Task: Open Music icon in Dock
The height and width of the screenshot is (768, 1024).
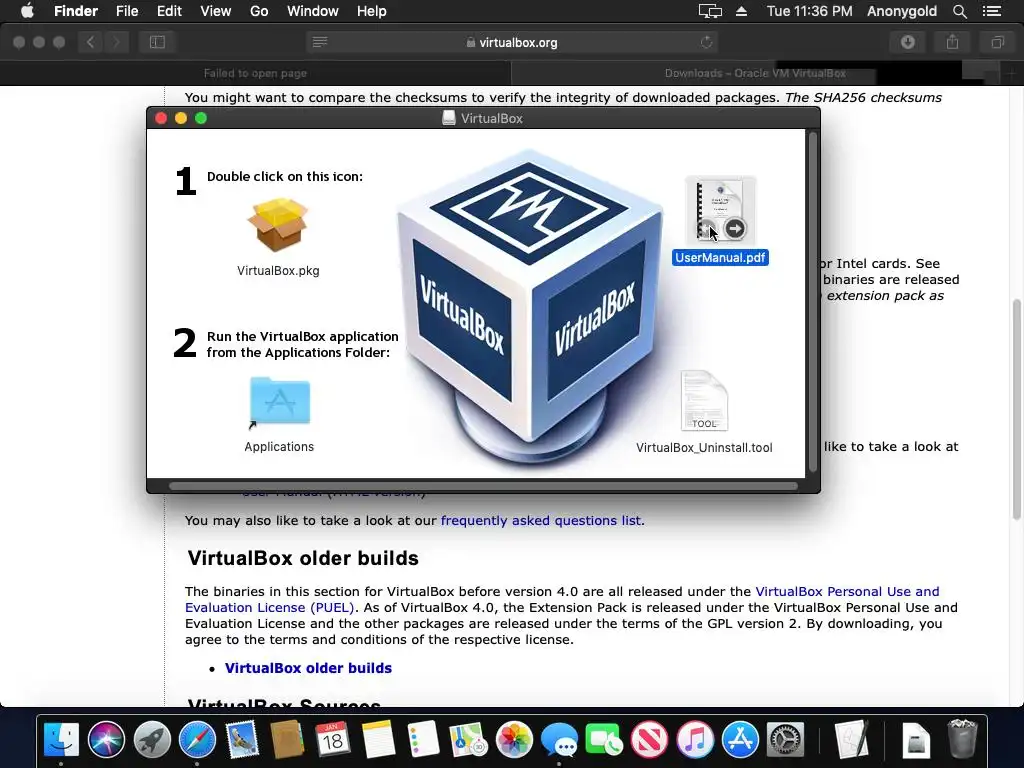Action: pyautogui.click(x=695, y=740)
